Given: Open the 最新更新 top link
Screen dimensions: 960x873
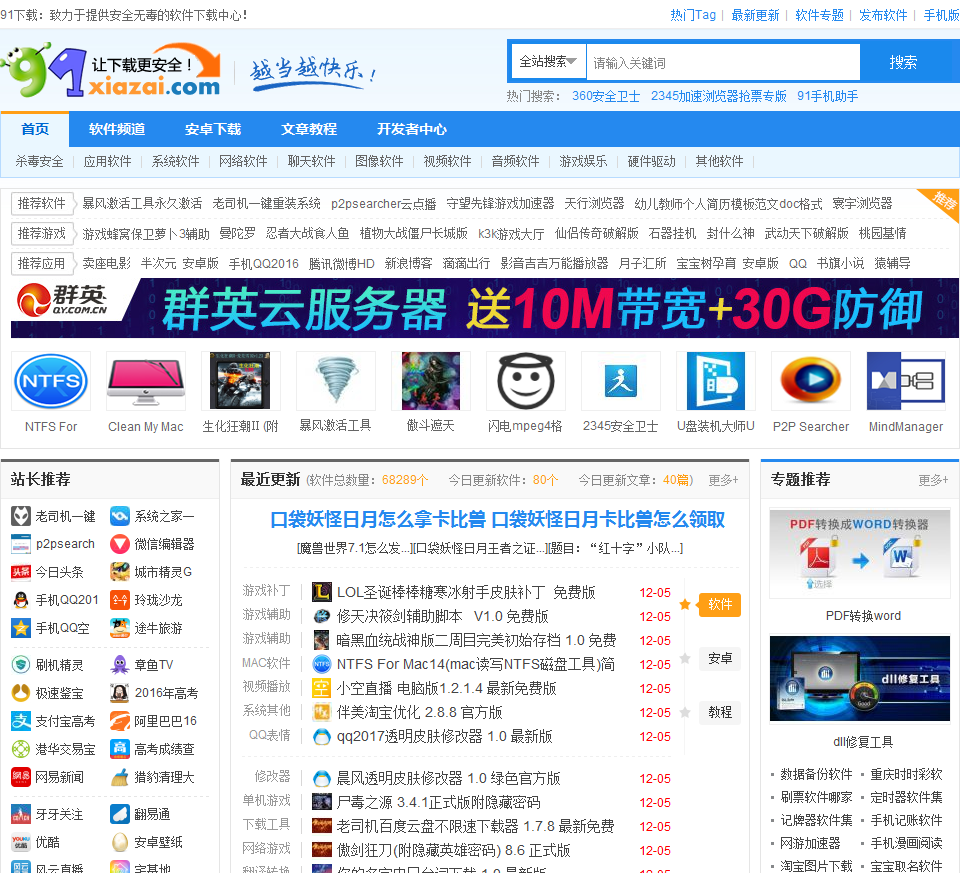Looking at the screenshot, I should 756,15.
